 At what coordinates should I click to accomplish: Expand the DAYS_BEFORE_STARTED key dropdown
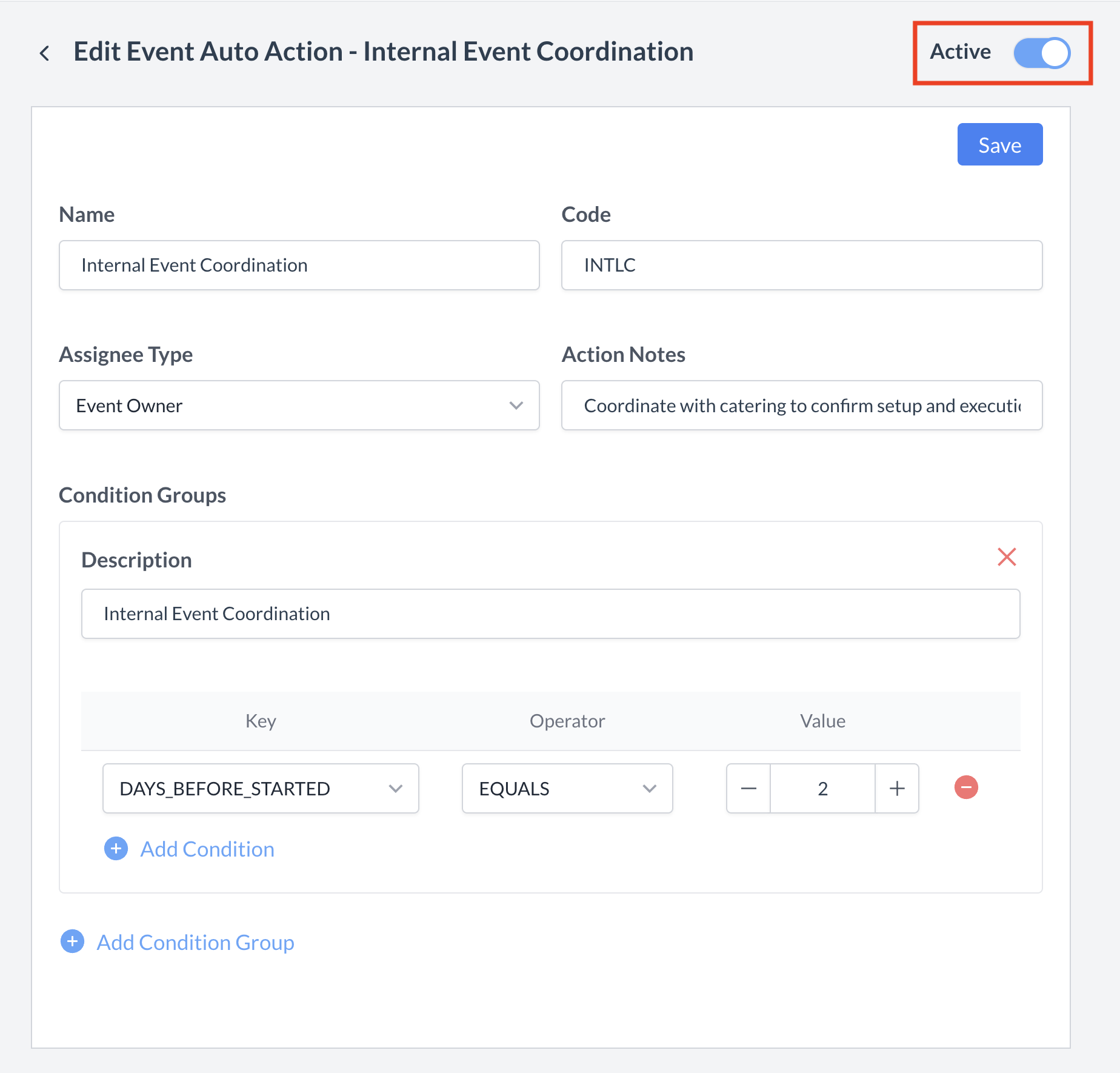(x=396, y=788)
